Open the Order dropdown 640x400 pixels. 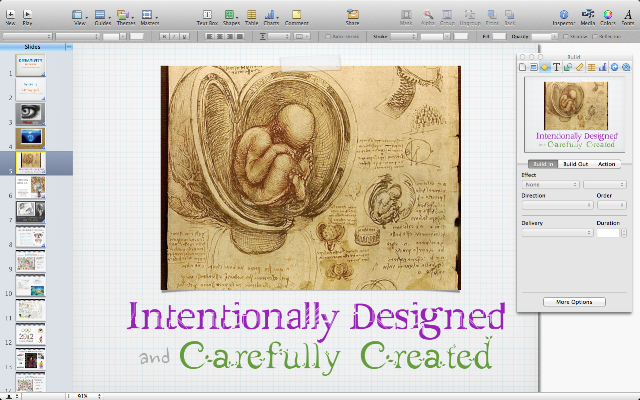click(x=611, y=205)
